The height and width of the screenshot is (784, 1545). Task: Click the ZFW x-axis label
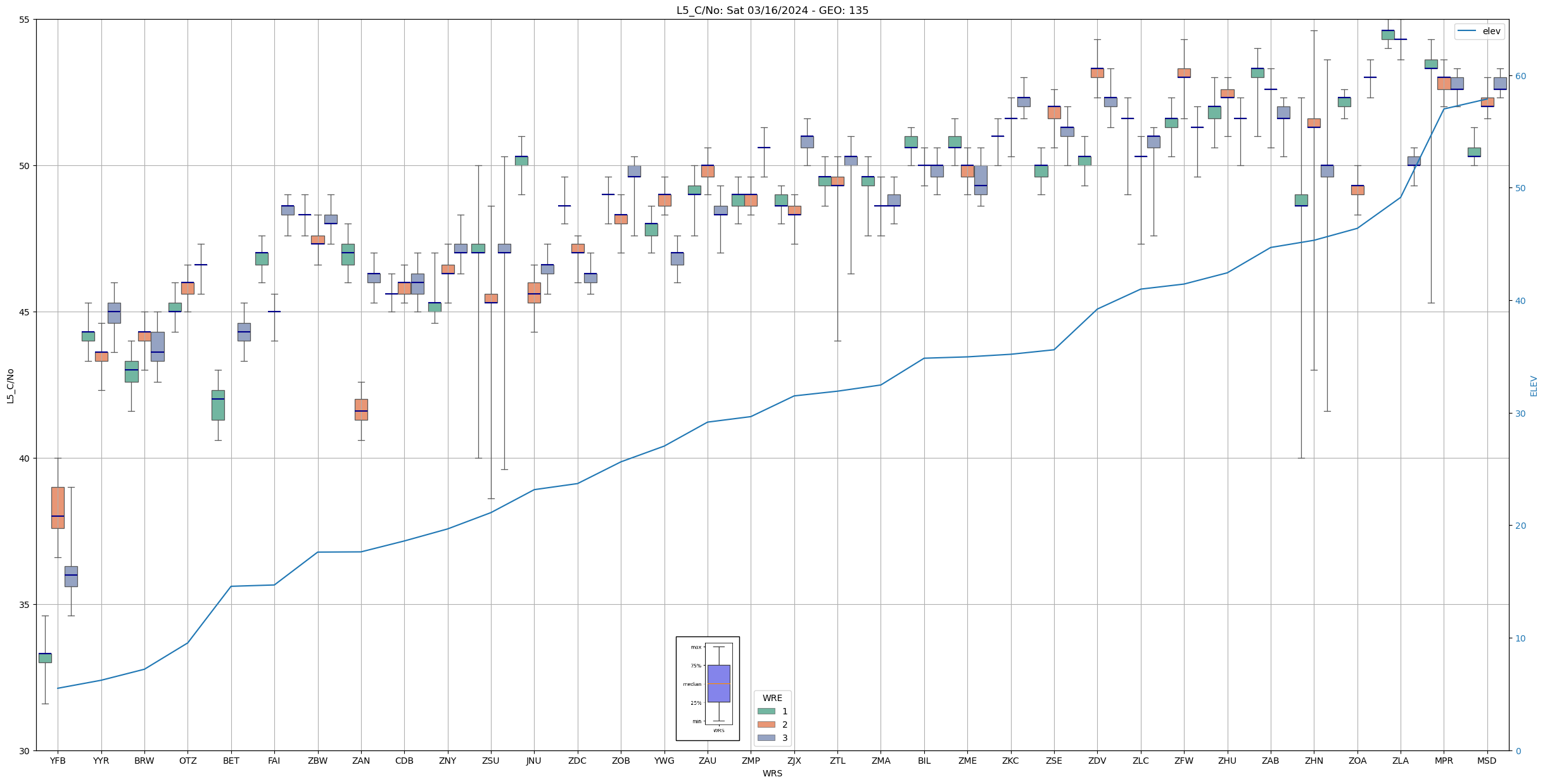click(1184, 761)
